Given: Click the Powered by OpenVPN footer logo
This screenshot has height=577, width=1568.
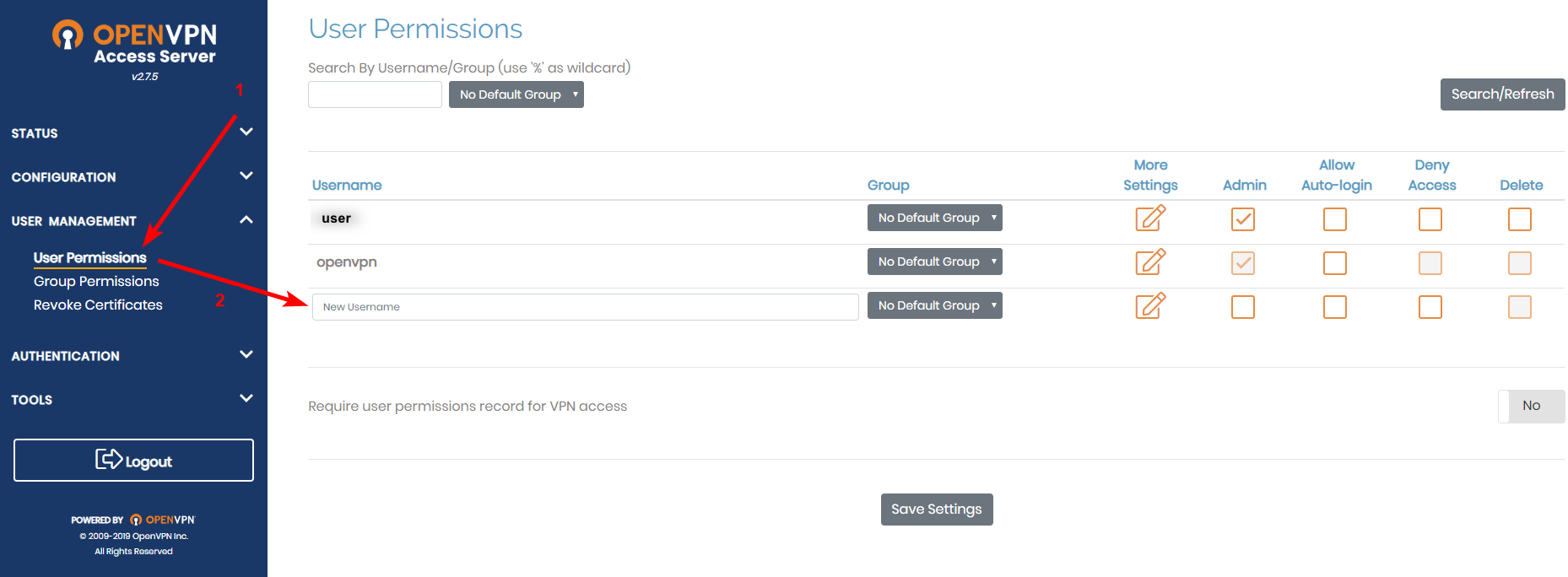Looking at the screenshot, I should tap(133, 520).
